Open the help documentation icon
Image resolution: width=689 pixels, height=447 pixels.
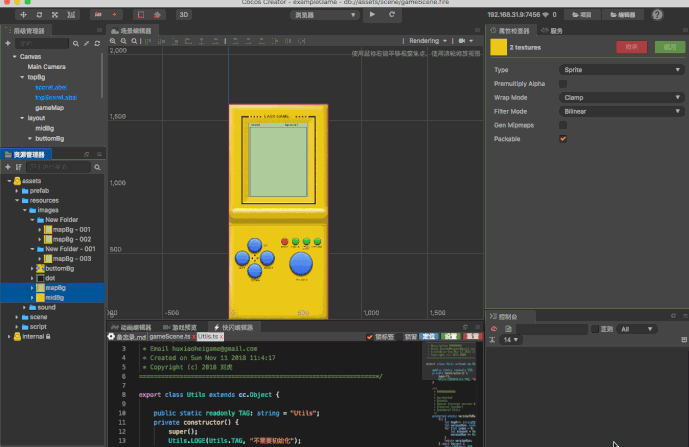[657, 15]
